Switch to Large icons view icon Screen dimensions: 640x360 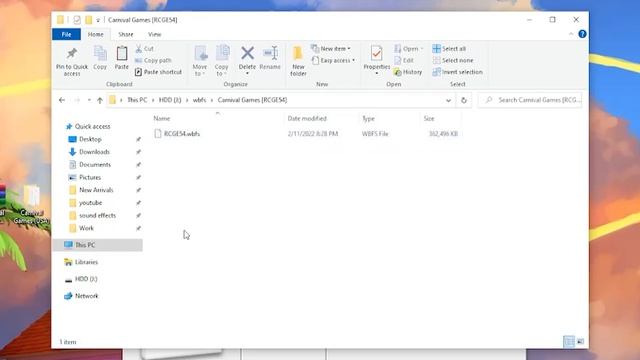(x=580, y=341)
